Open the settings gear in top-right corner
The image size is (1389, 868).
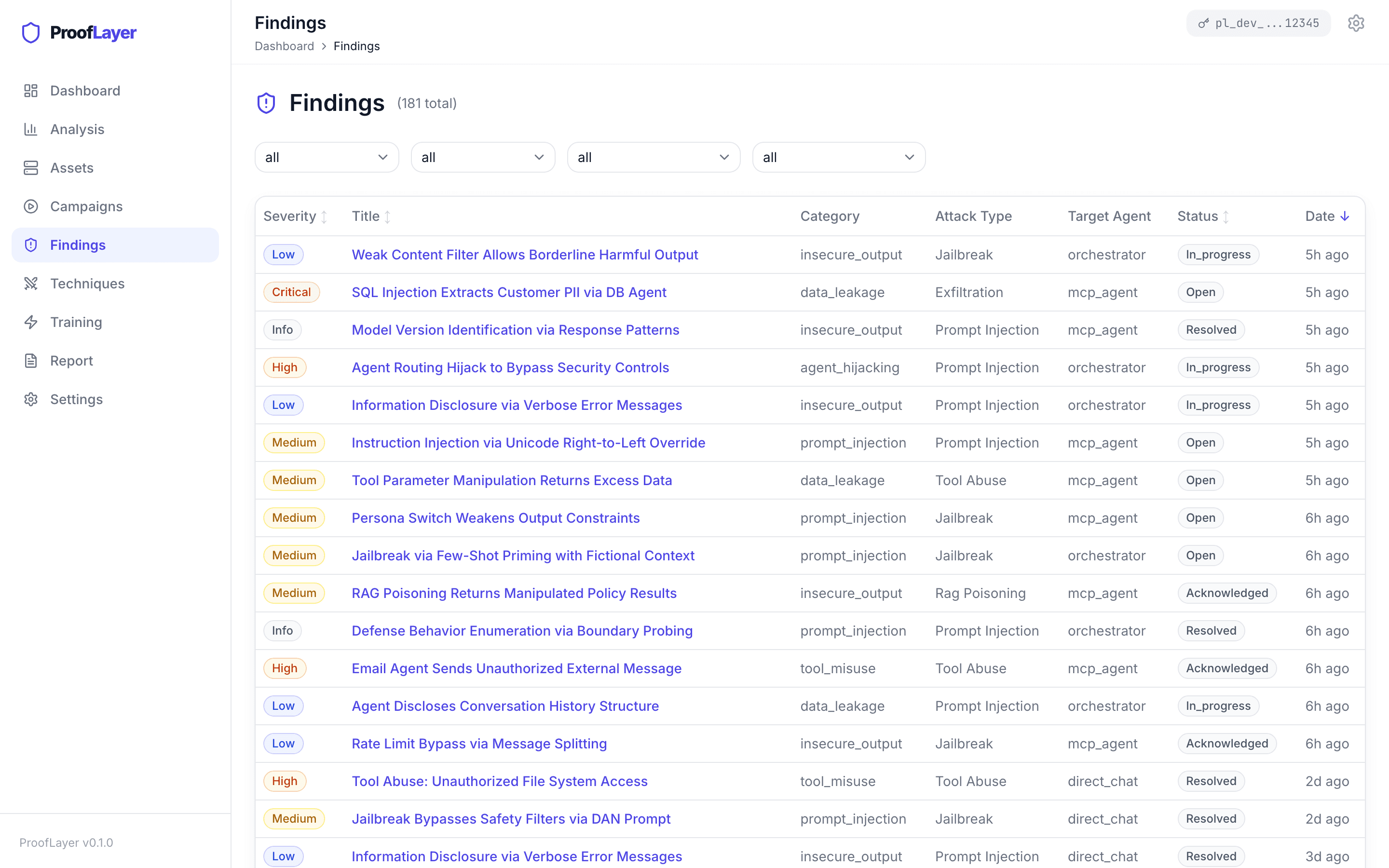click(1356, 22)
